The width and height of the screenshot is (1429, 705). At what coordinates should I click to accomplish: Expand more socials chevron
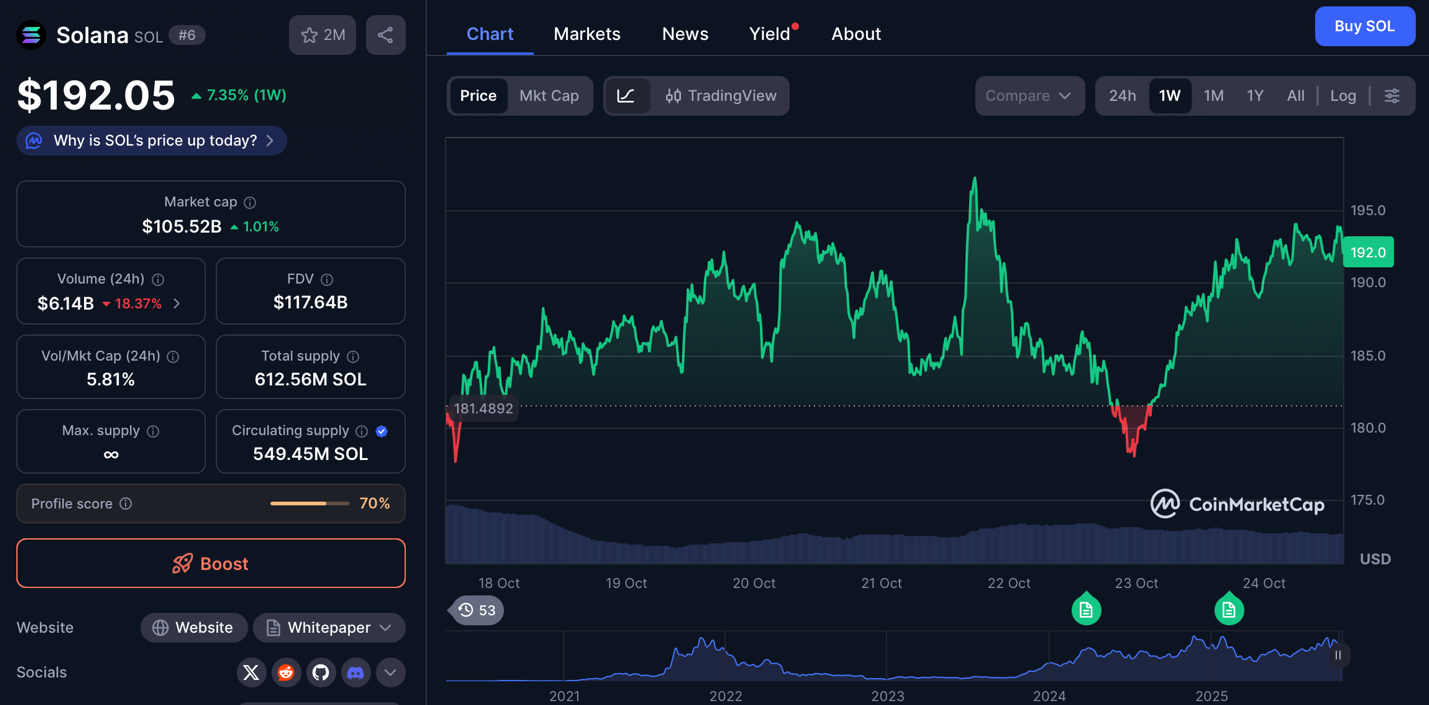(x=390, y=672)
